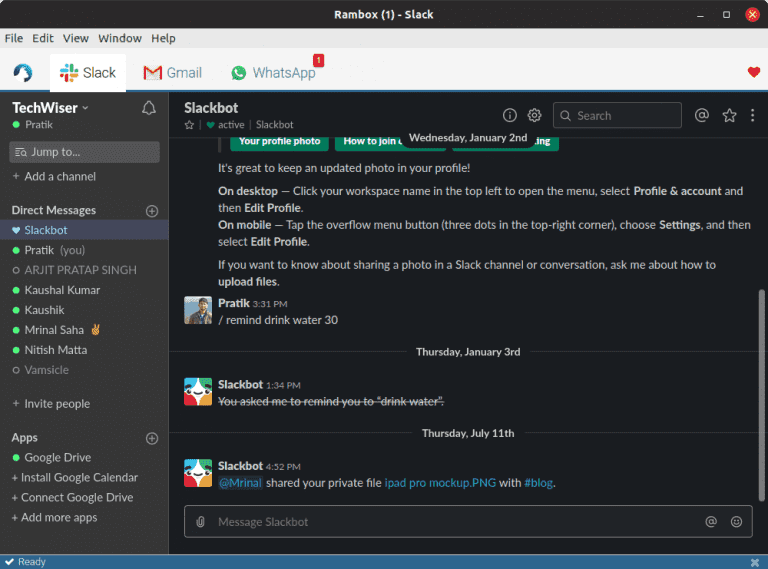768x569 pixels.
Task: Click Add more apps
Action: [x=54, y=518]
